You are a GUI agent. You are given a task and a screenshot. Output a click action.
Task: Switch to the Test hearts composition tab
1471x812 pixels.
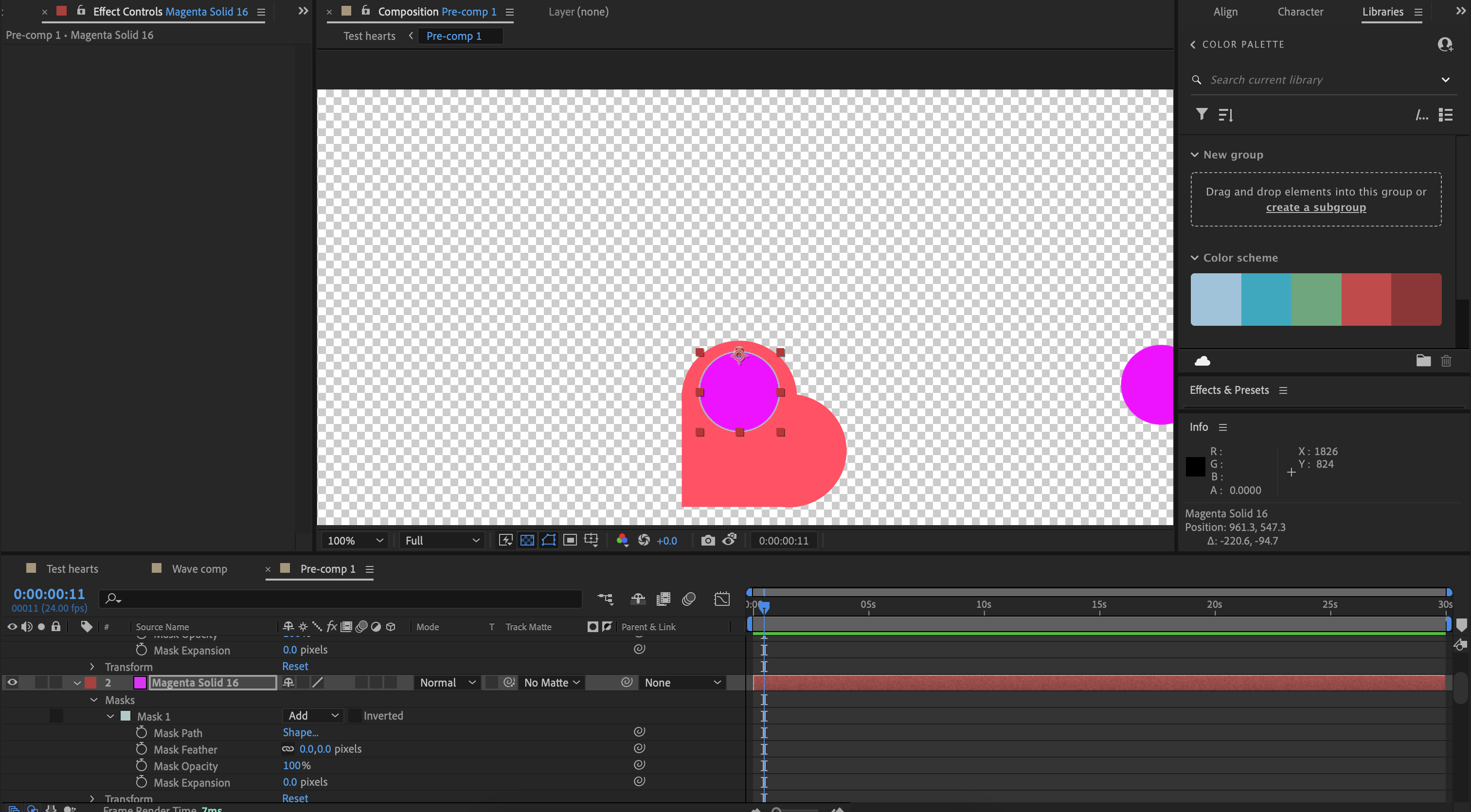tap(72, 568)
